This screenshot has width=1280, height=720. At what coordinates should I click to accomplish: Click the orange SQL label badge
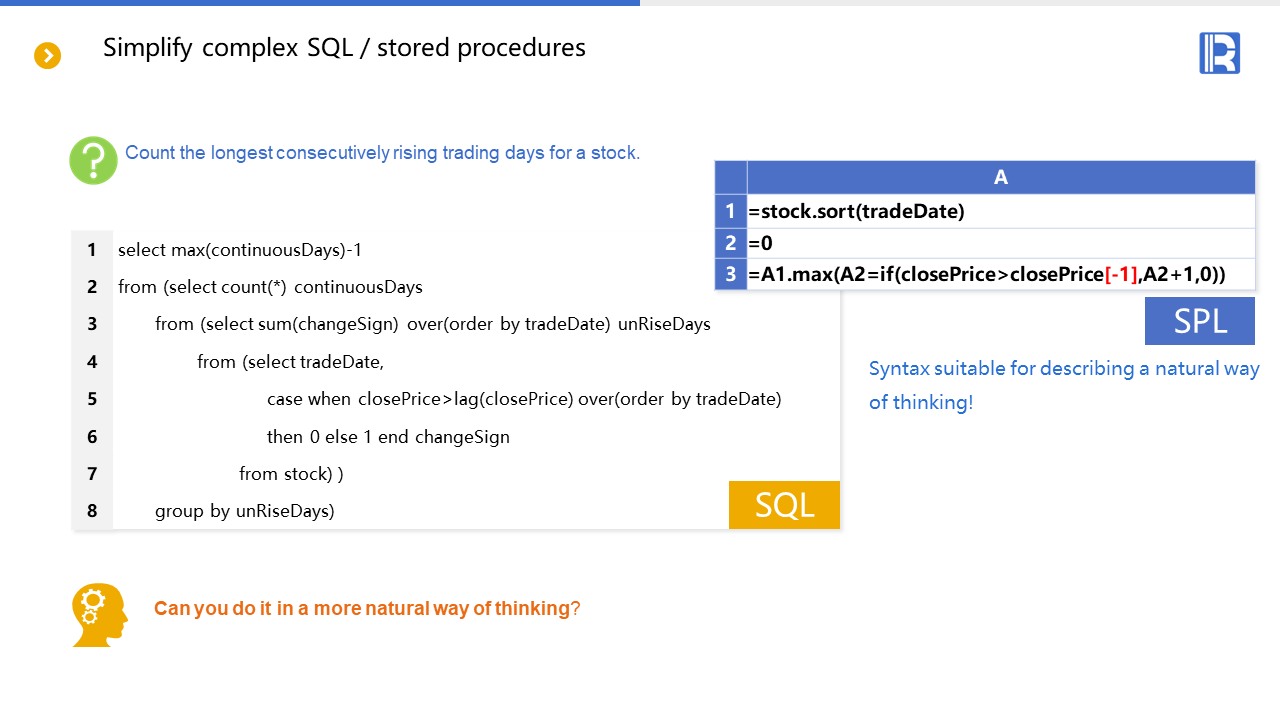(784, 505)
